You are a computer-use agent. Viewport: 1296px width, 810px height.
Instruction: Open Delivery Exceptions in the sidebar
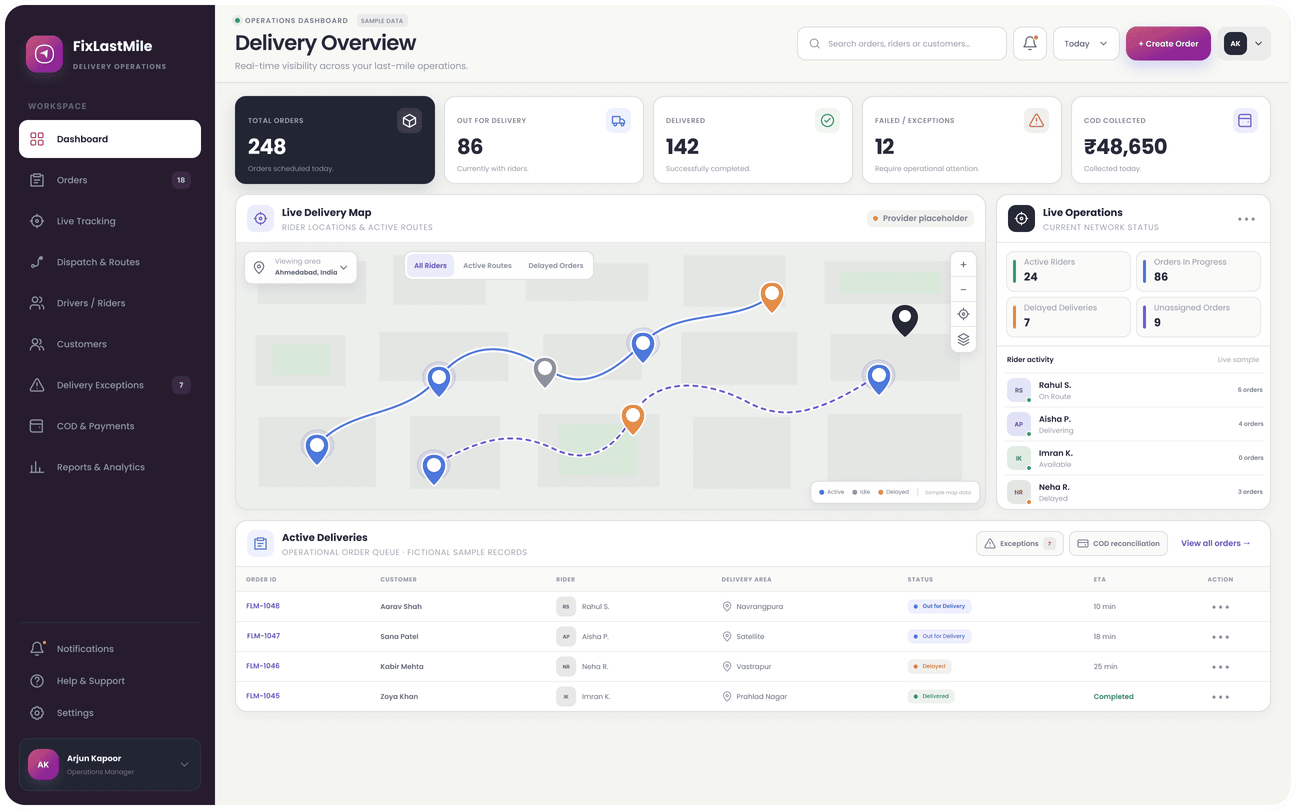pyautogui.click(x=110, y=385)
